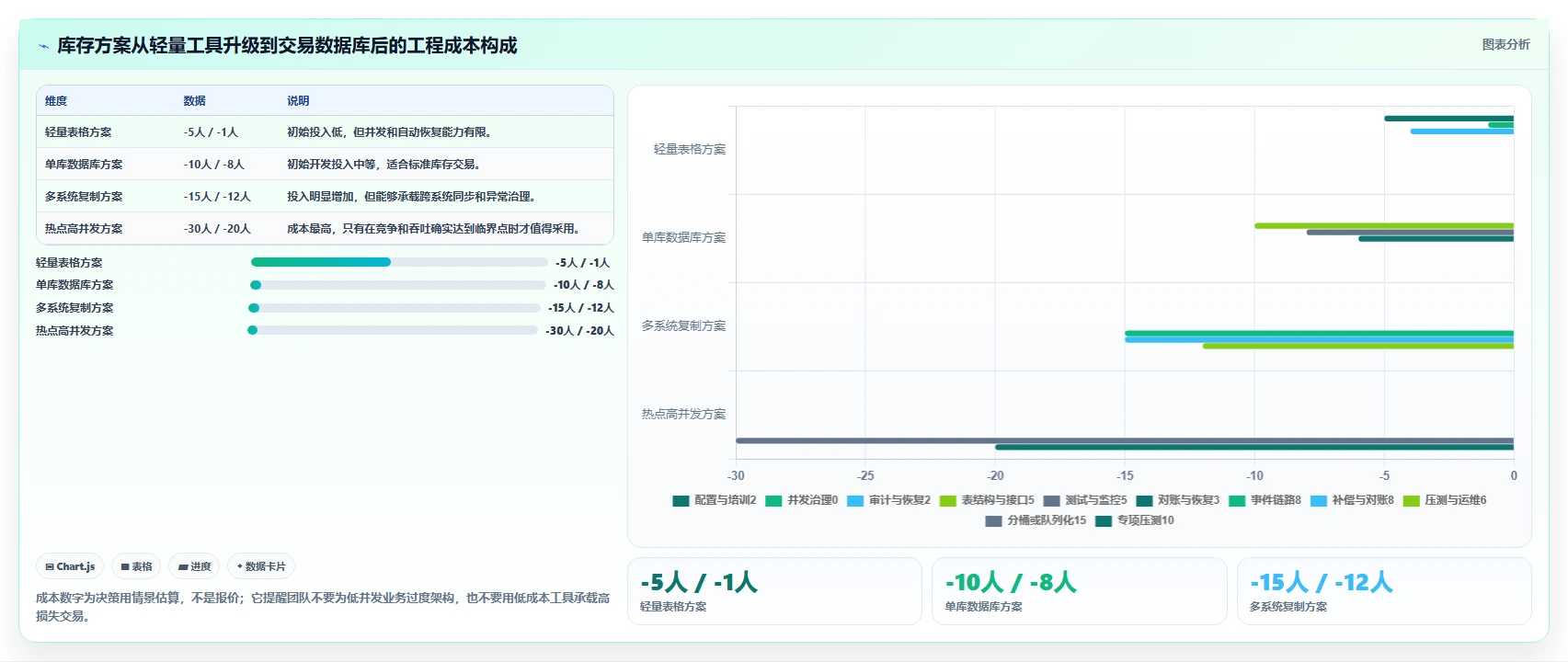This screenshot has height=662, width=1568.
Task: Click description 初始开发投入中等，适合标准库存交易
Action: pyautogui.click(x=385, y=165)
